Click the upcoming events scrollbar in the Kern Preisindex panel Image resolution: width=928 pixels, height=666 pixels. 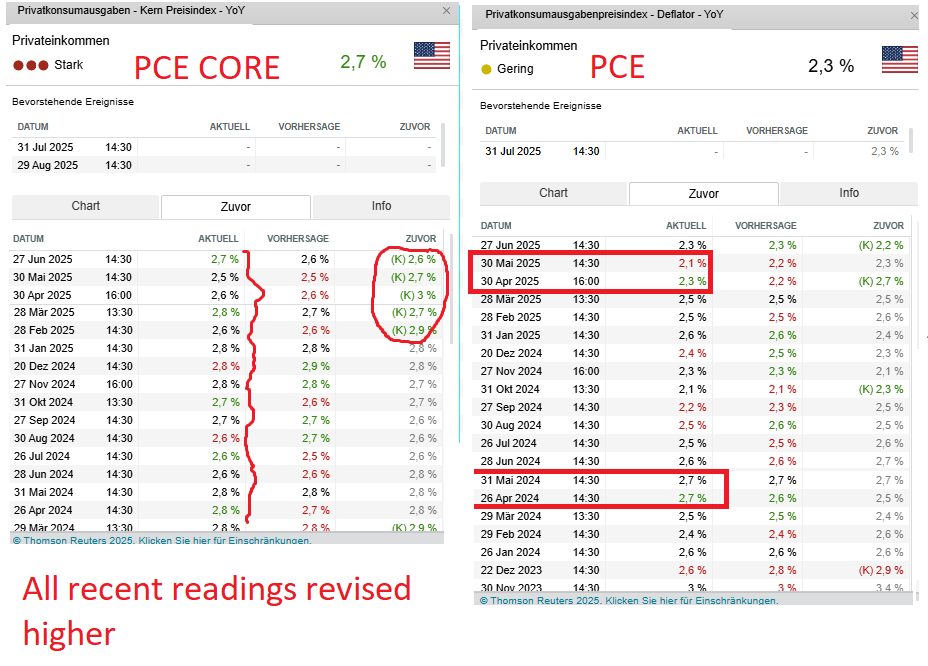click(x=443, y=146)
